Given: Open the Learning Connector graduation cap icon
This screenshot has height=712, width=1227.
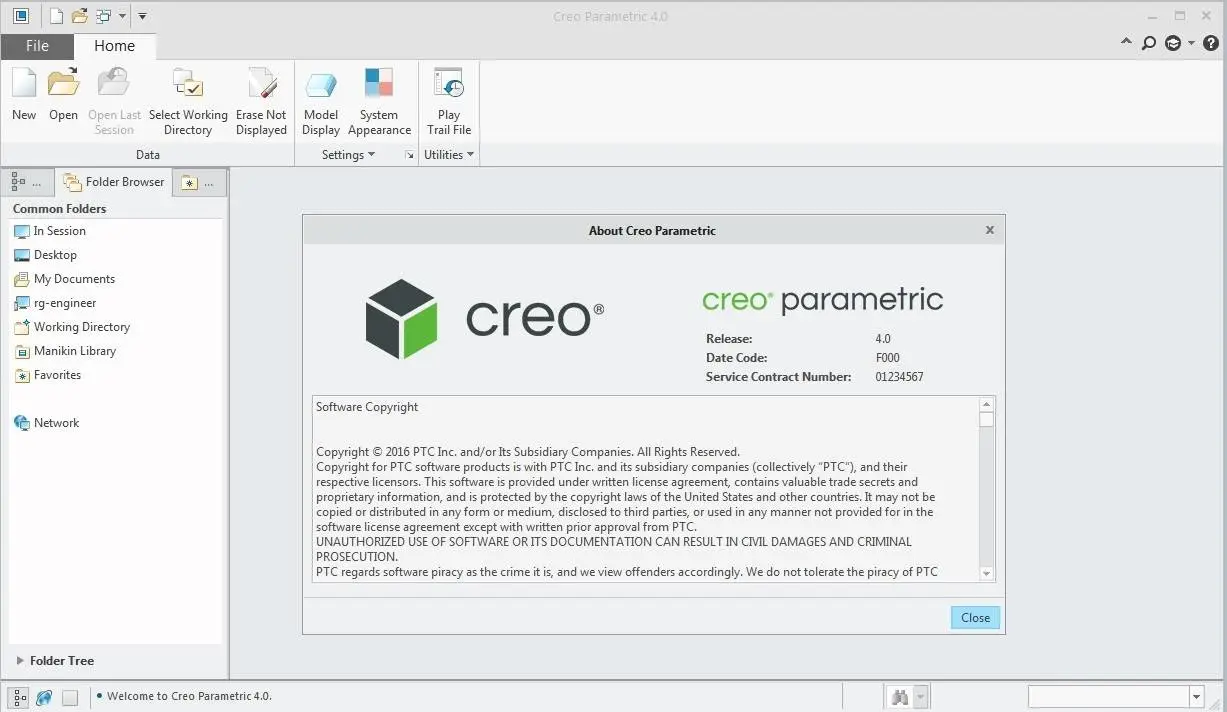Looking at the screenshot, I should tap(1173, 43).
